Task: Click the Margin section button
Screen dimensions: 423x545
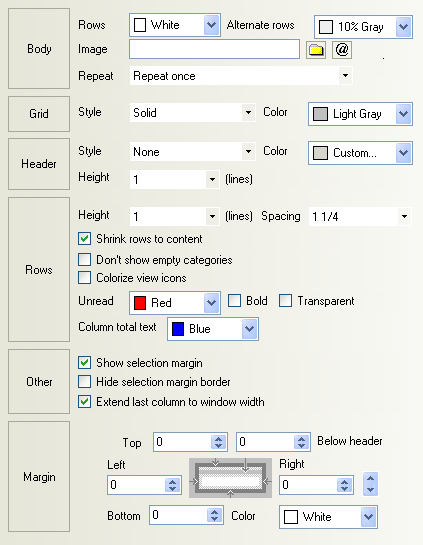Action: pos(39,477)
